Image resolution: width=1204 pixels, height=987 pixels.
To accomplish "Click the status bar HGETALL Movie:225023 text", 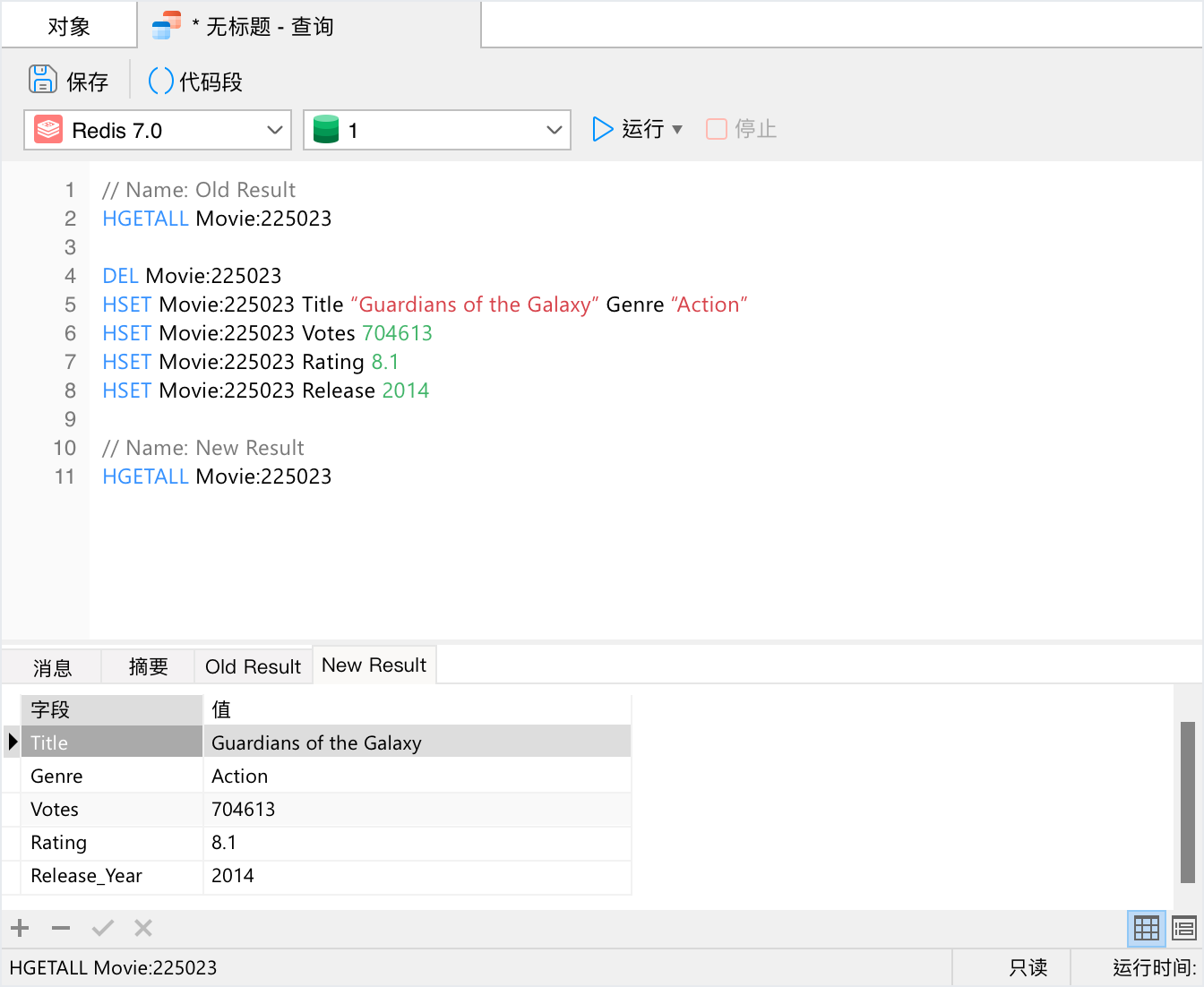I will point(113,967).
